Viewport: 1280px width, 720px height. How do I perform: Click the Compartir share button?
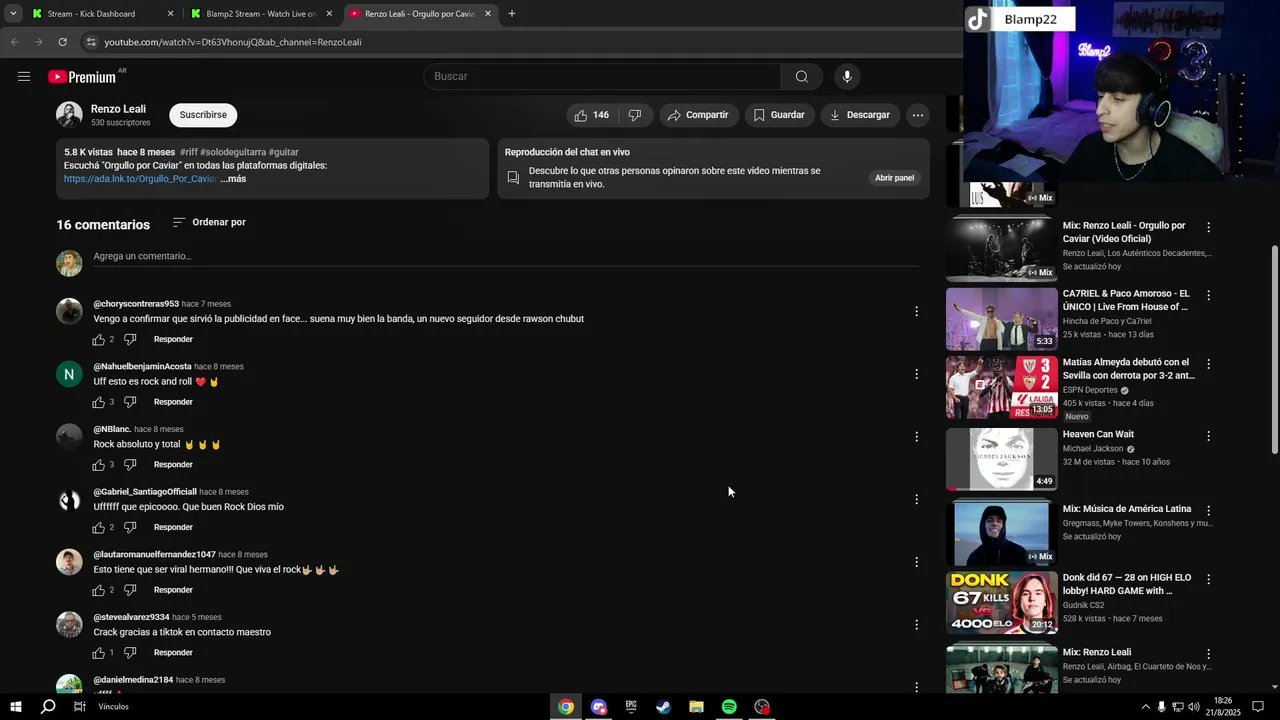[x=698, y=115]
